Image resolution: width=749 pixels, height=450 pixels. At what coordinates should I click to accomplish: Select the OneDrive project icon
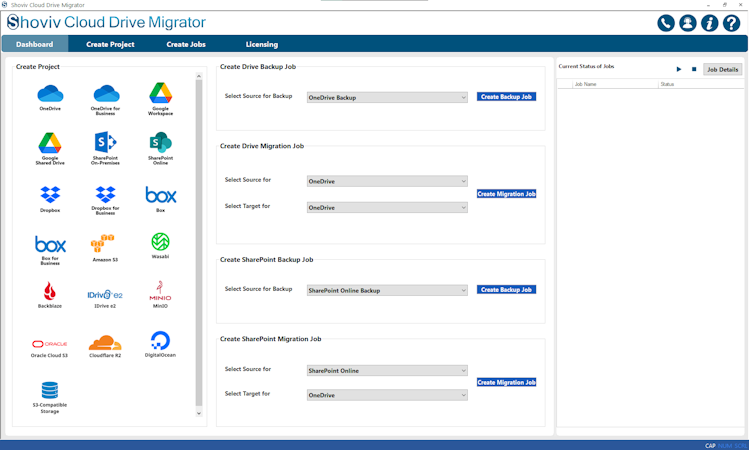(50, 94)
